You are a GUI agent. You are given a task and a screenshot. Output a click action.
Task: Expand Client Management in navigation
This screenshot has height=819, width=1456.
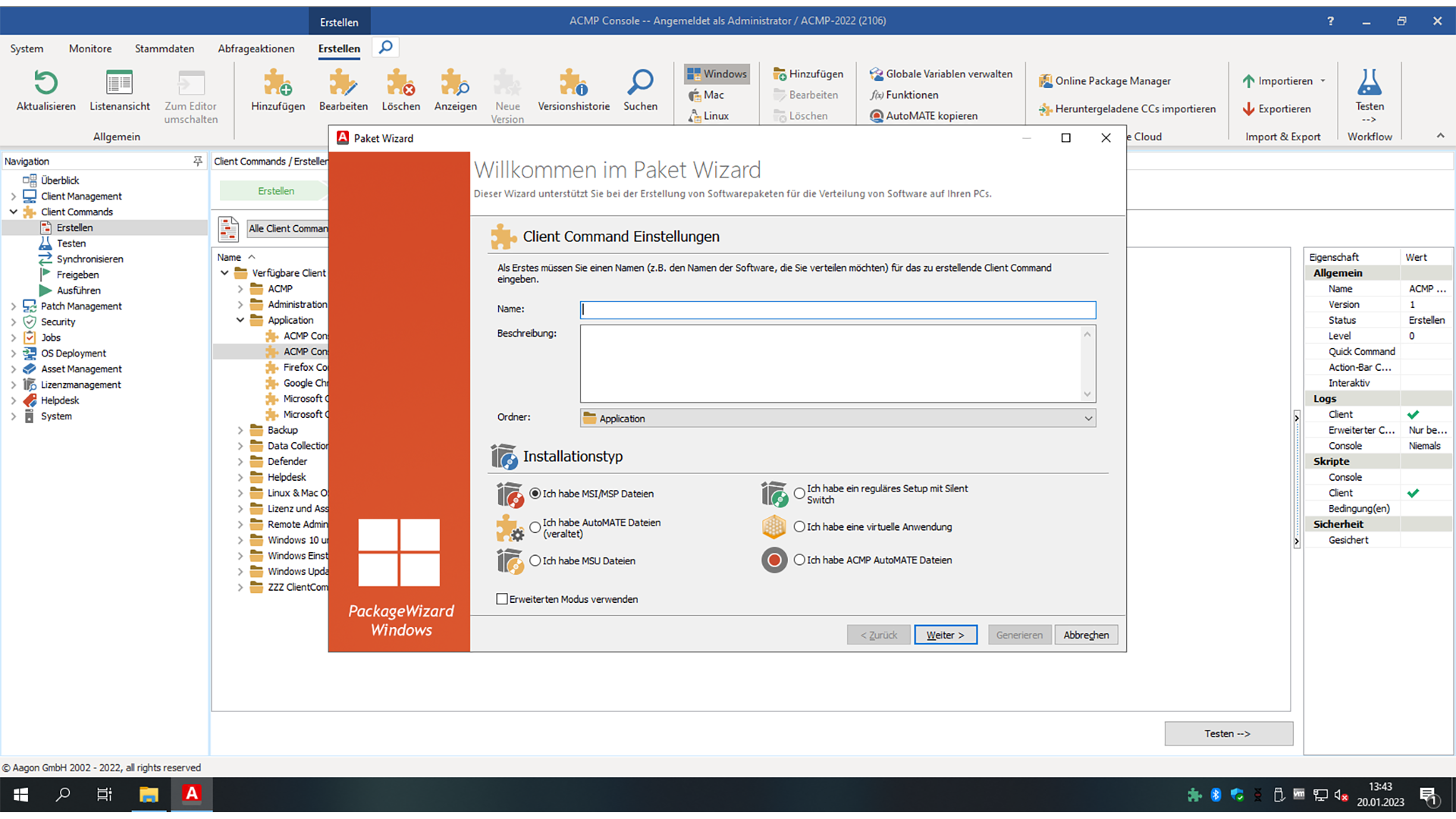point(14,196)
